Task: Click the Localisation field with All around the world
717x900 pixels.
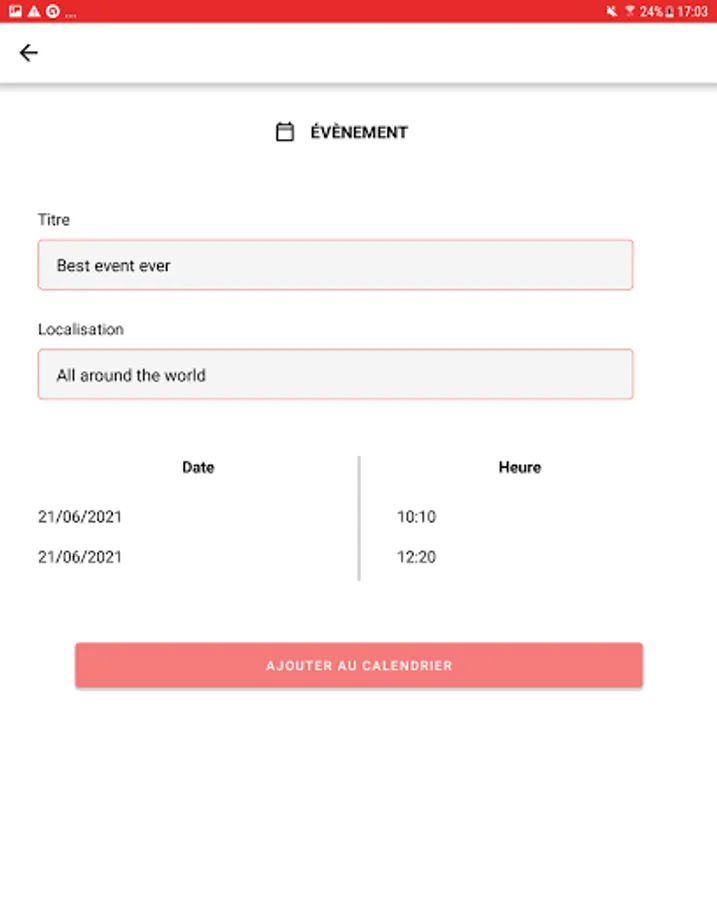Action: pyautogui.click(x=335, y=374)
